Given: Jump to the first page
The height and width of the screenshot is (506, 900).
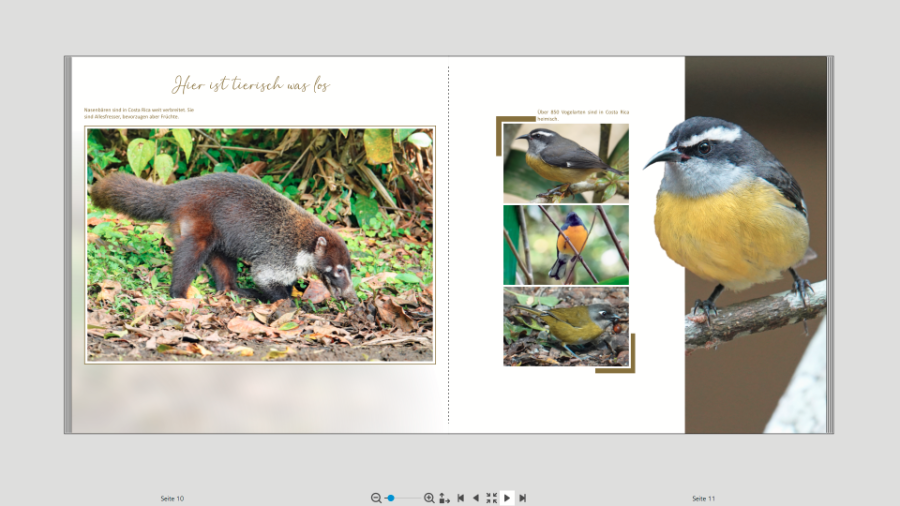Looking at the screenshot, I should (460, 498).
